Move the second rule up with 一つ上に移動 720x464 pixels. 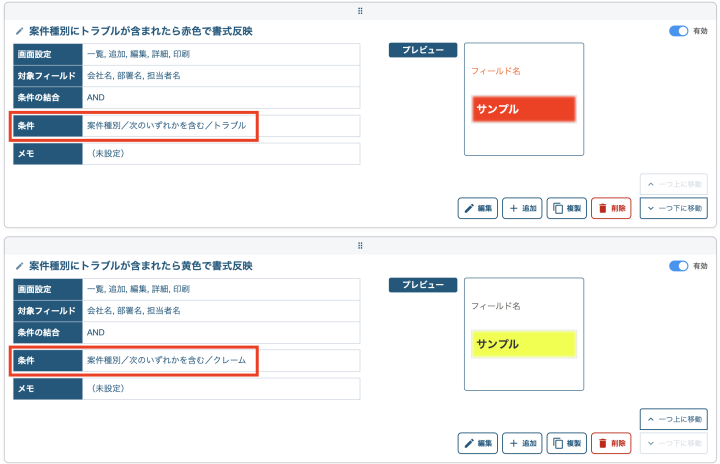(x=675, y=419)
